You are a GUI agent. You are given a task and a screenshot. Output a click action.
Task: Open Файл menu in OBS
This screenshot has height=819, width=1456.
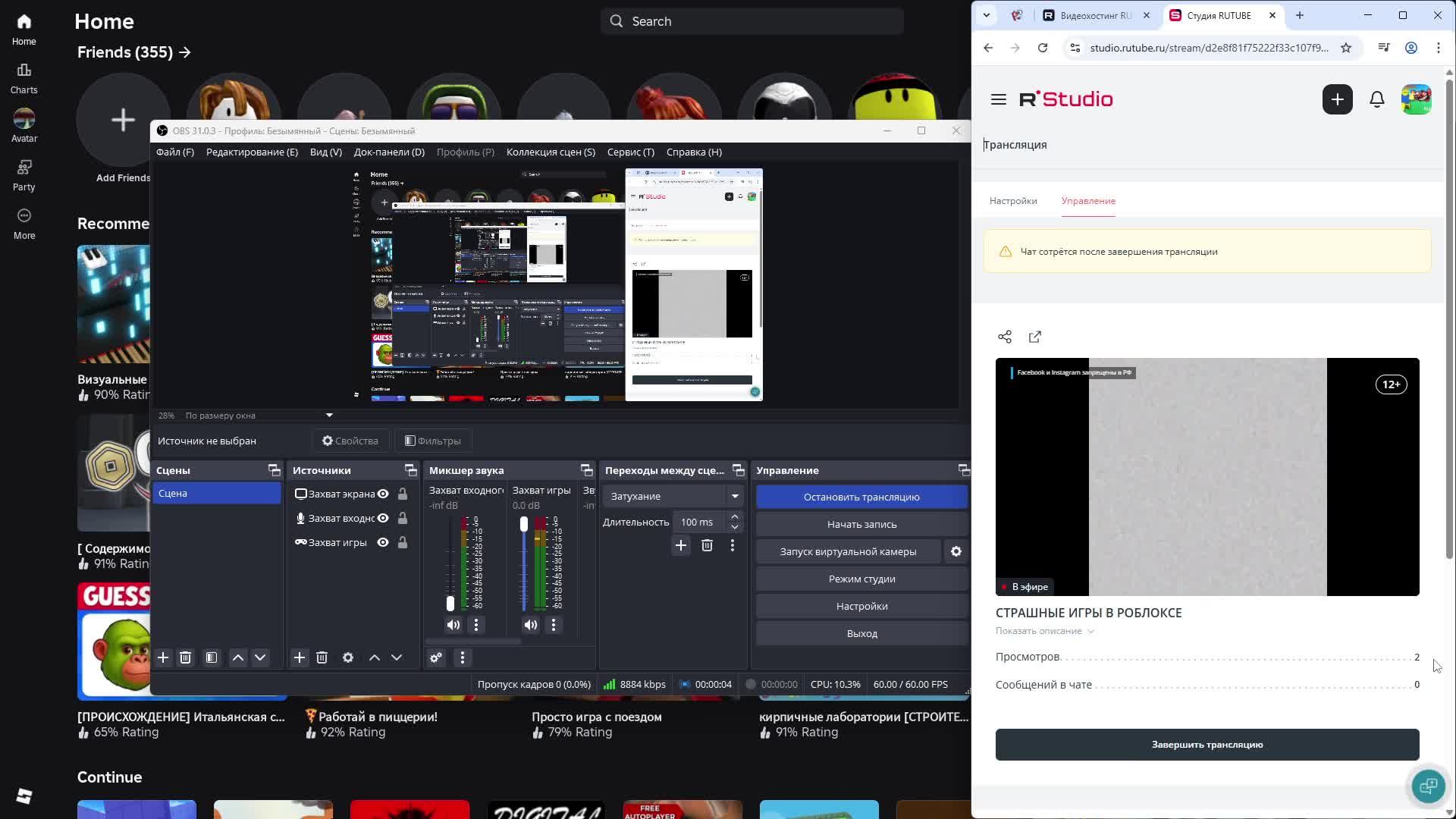[175, 152]
